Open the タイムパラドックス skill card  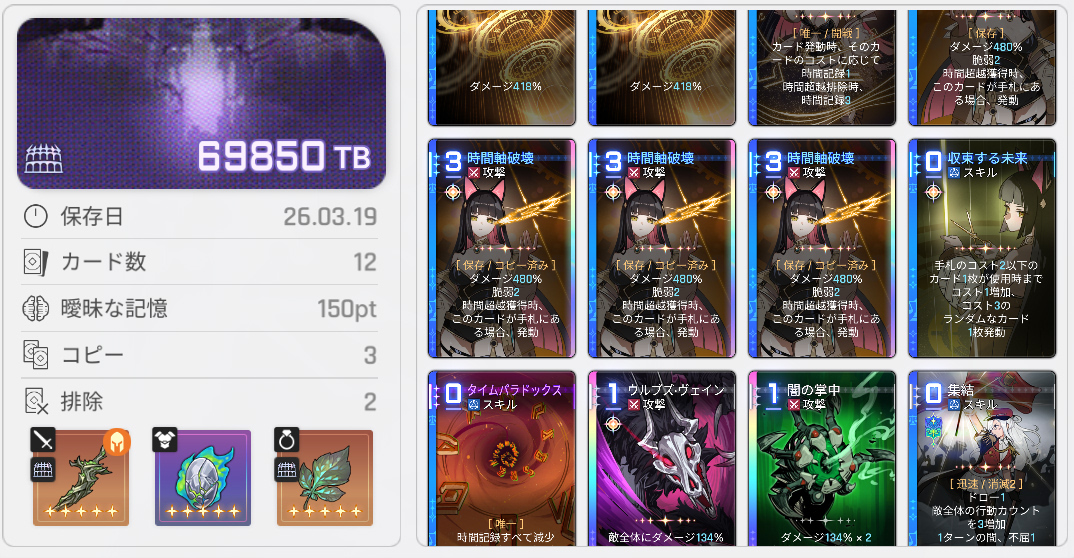coord(501,458)
